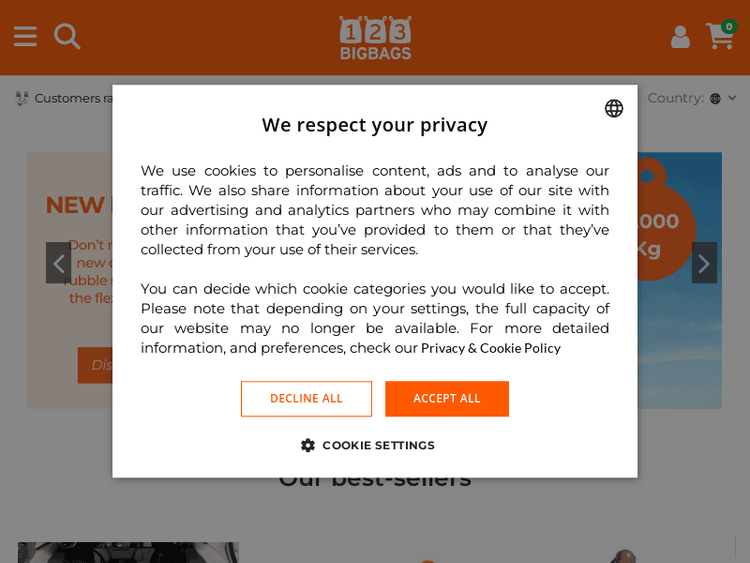Open the Cookie Settings text link

[x=378, y=445]
